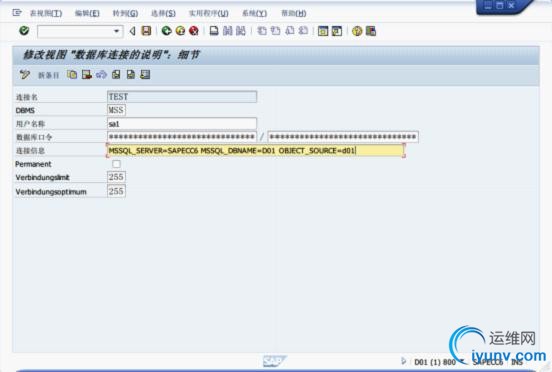The image size is (552, 372).
Task: Click status bar system info D01 (1) 800
Action: tap(435, 362)
